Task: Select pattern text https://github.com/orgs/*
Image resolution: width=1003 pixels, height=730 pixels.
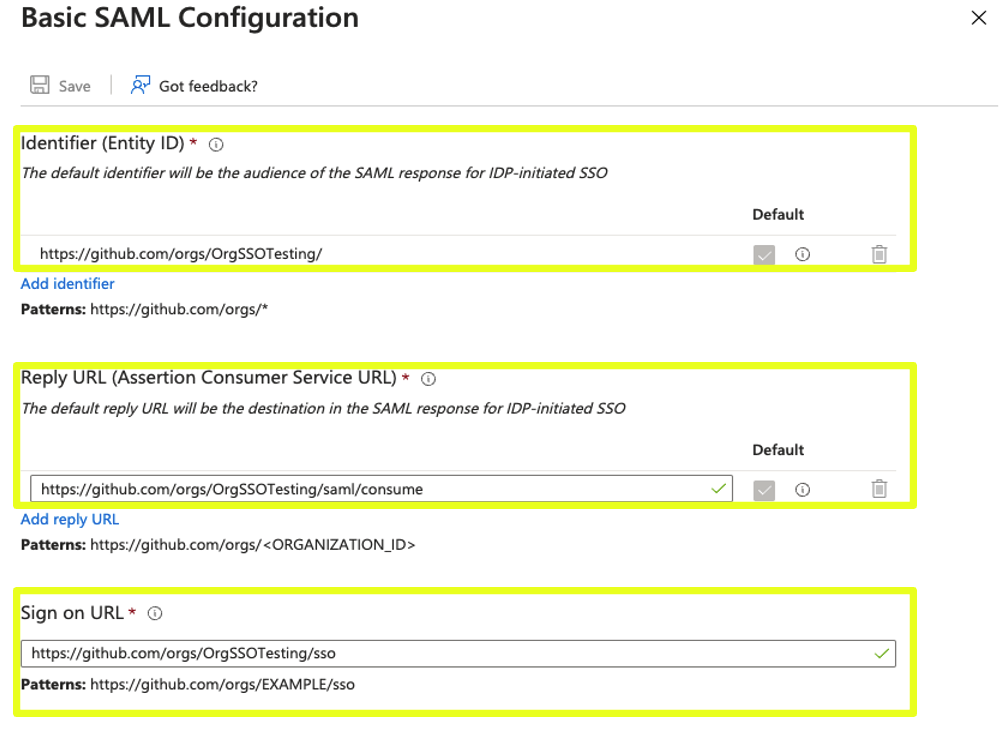Action: [x=178, y=310]
